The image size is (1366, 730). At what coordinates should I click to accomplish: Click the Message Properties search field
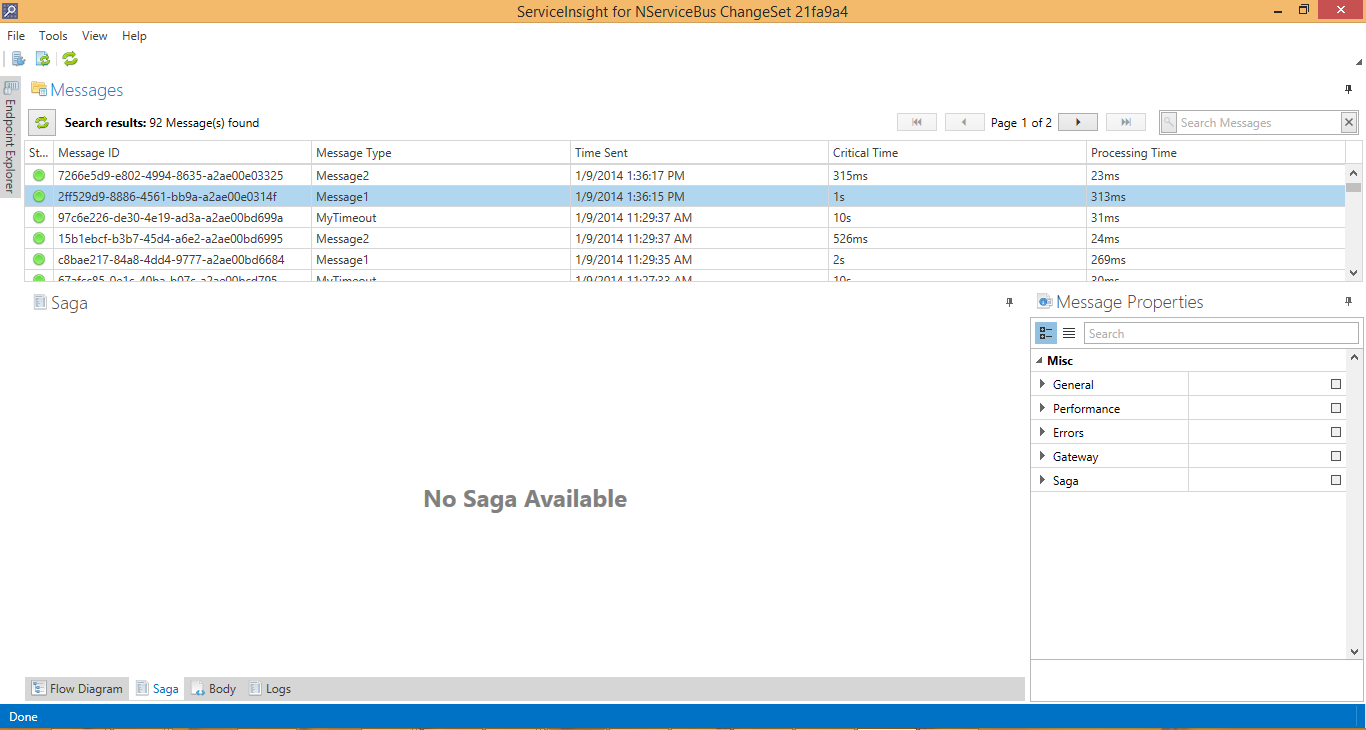pyautogui.click(x=1221, y=333)
